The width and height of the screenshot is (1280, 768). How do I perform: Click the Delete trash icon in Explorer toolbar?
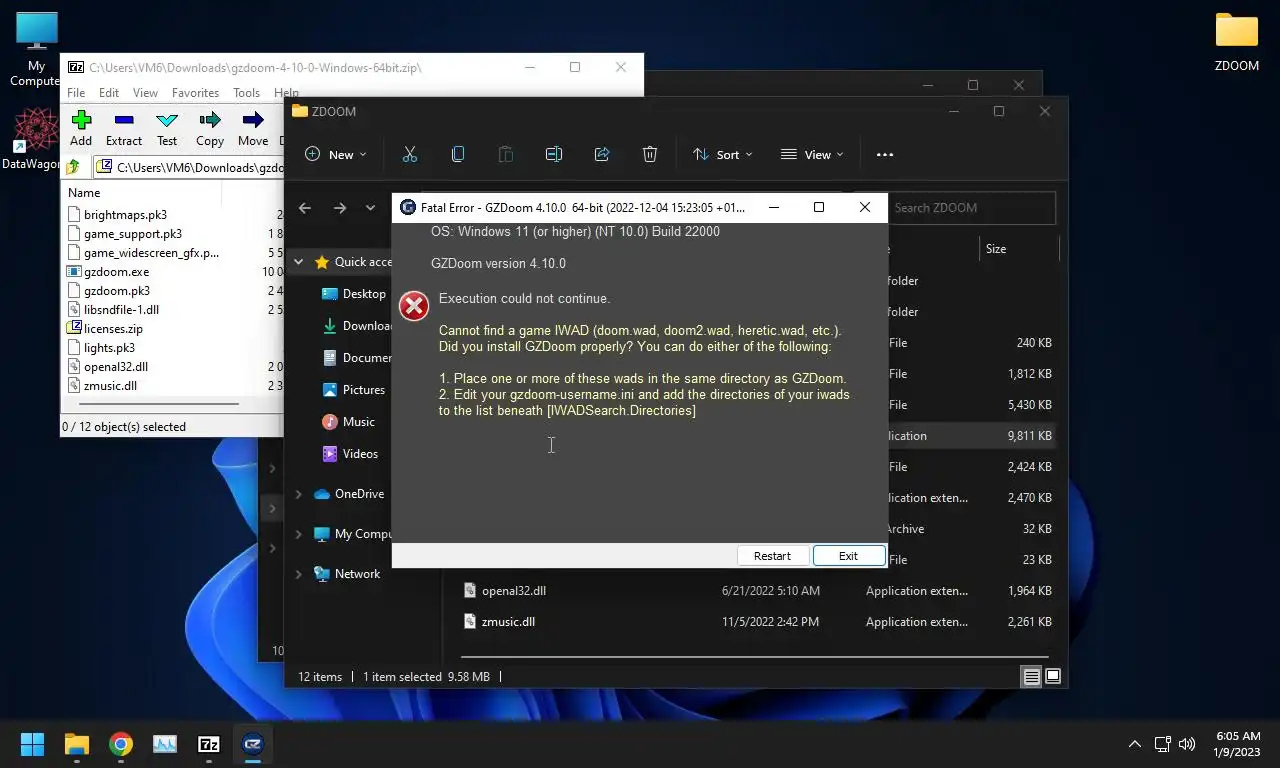coord(649,154)
